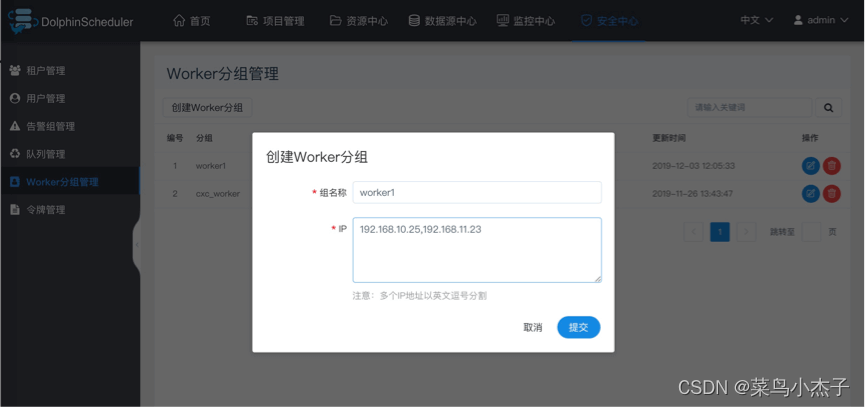Click the 2019-11-26 13:43:47 timestamp
The height and width of the screenshot is (407, 865).
tap(692, 194)
